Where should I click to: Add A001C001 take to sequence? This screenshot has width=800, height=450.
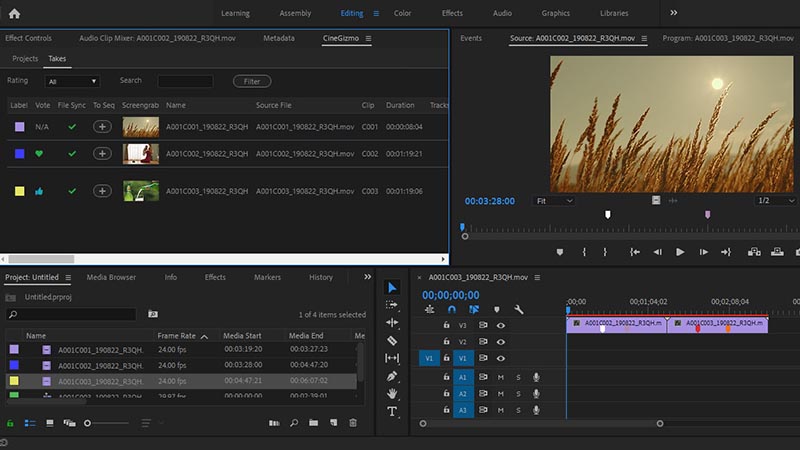[102, 127]
